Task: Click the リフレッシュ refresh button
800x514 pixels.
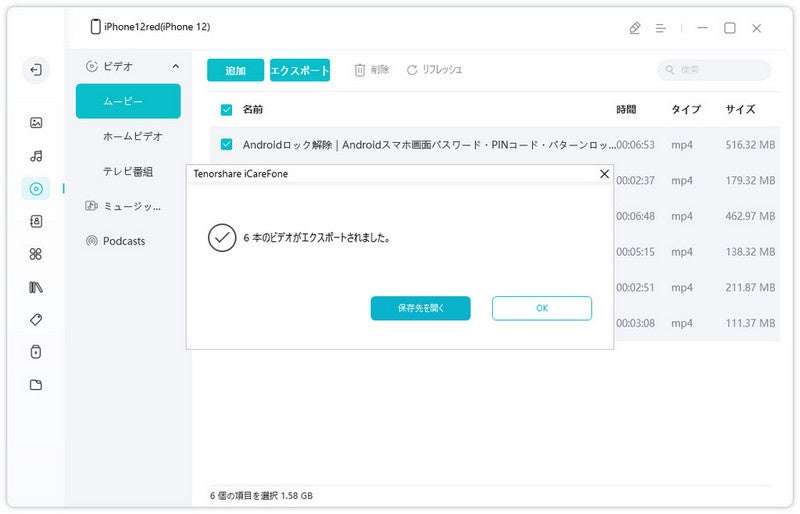Action: 434,70
